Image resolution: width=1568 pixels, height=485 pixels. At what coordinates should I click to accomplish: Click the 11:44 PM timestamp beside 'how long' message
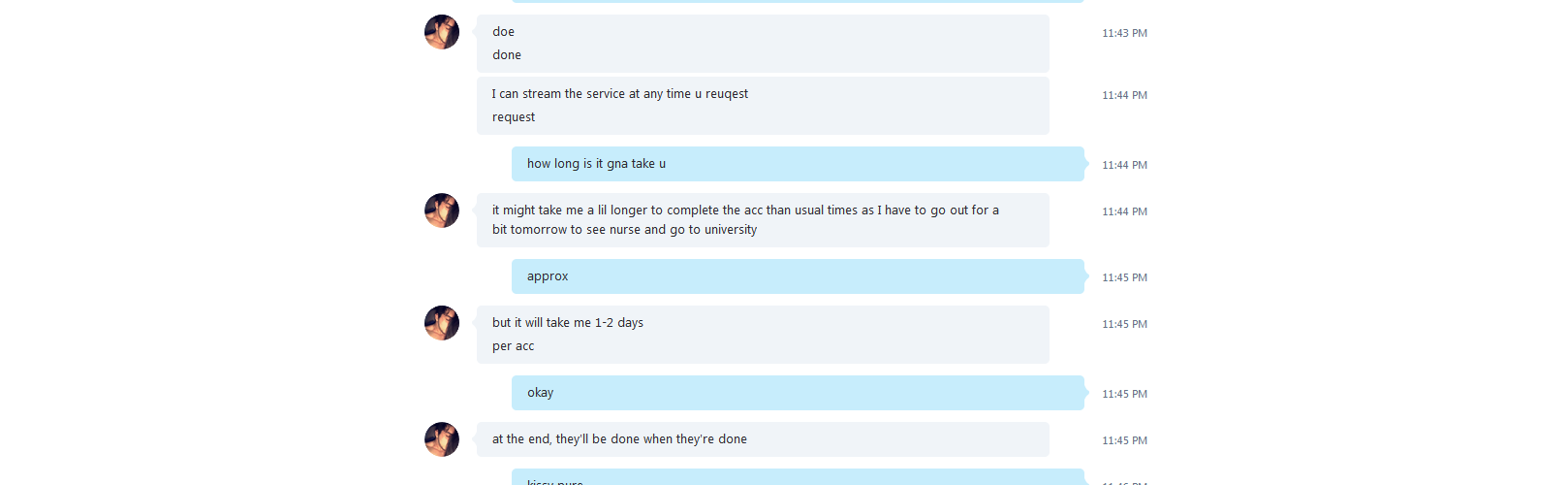[1124, 165]
